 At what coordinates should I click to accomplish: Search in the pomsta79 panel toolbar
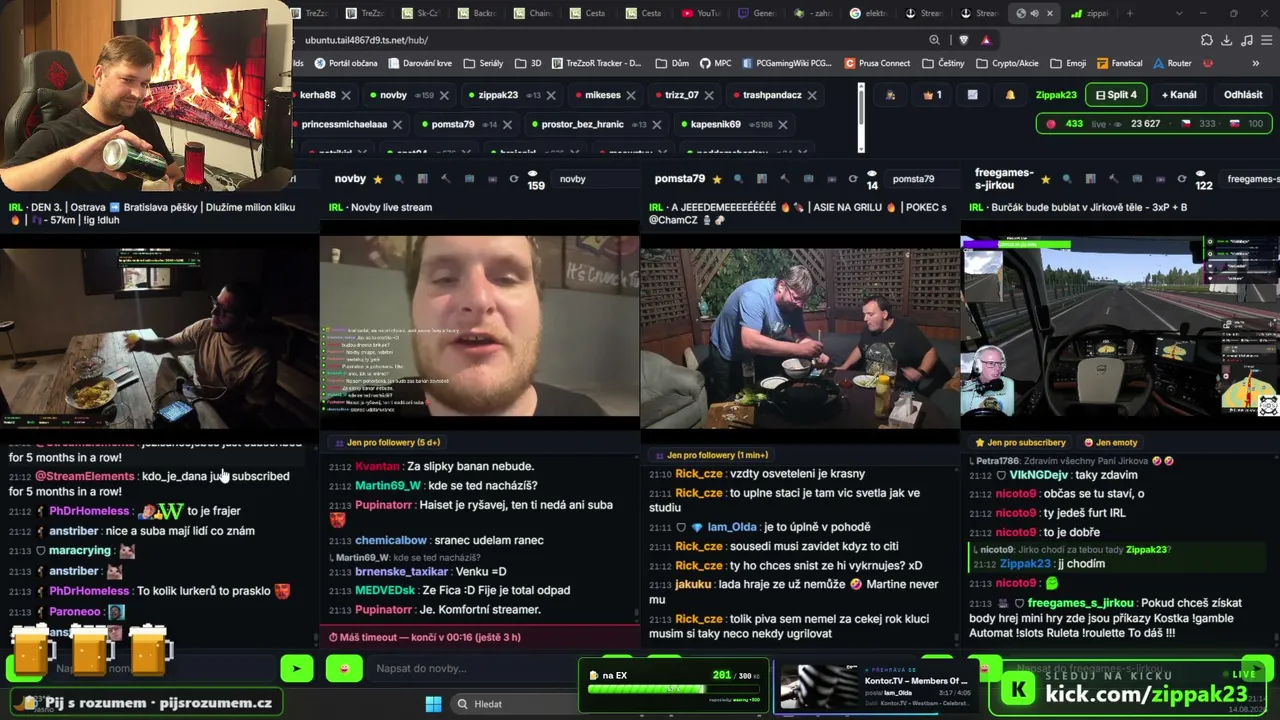click(x=738, y=179)
